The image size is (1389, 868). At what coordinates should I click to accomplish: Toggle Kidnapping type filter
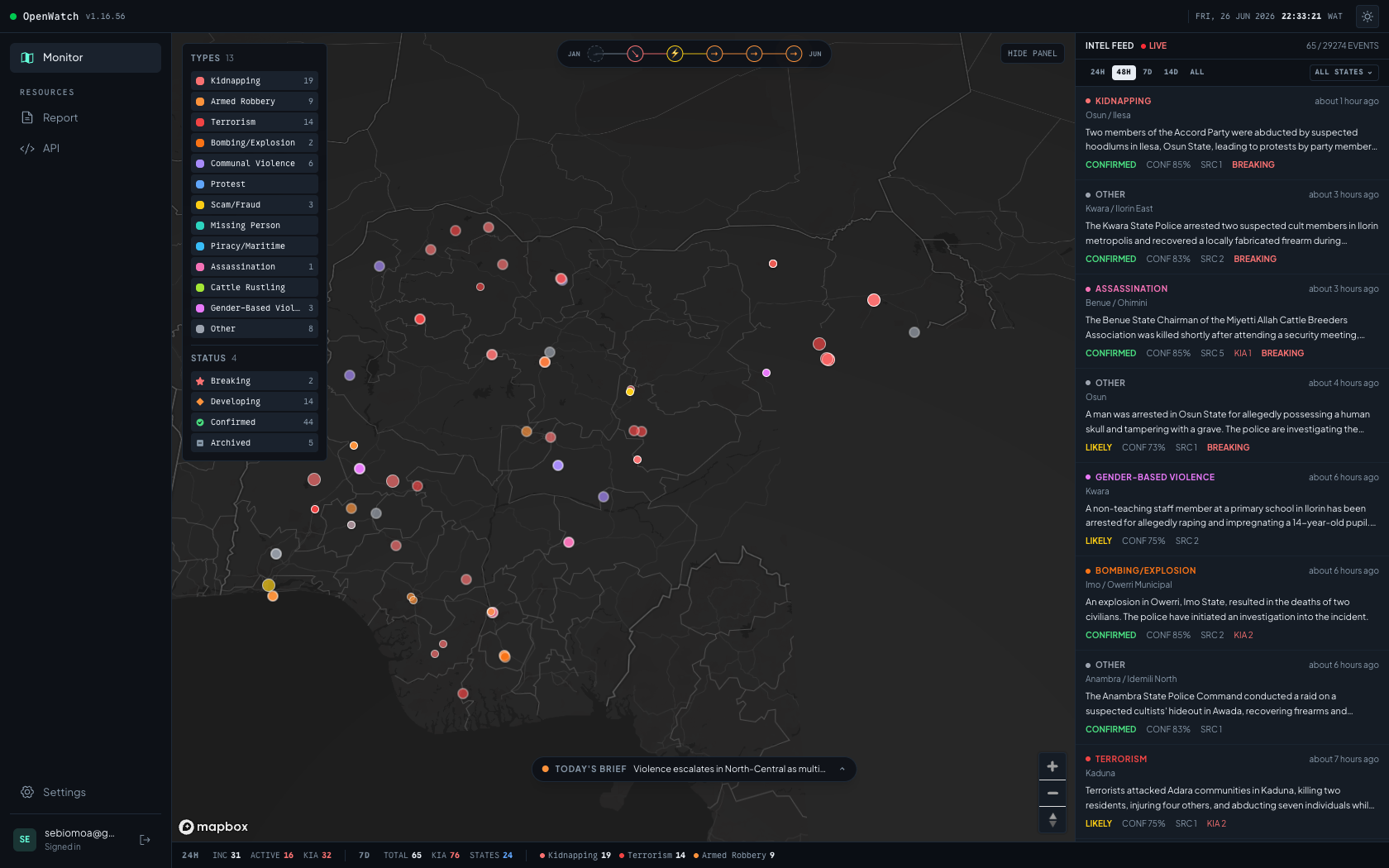(x=255, y=81)
